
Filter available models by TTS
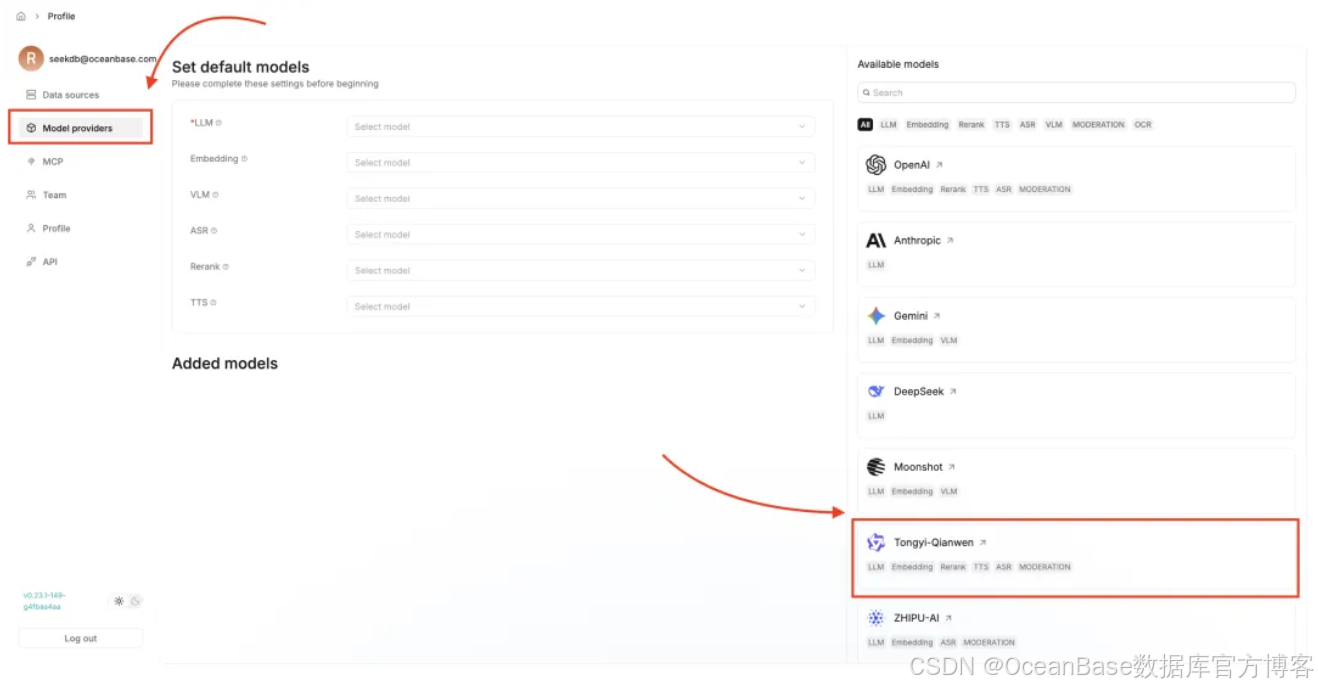(1002, 125)
